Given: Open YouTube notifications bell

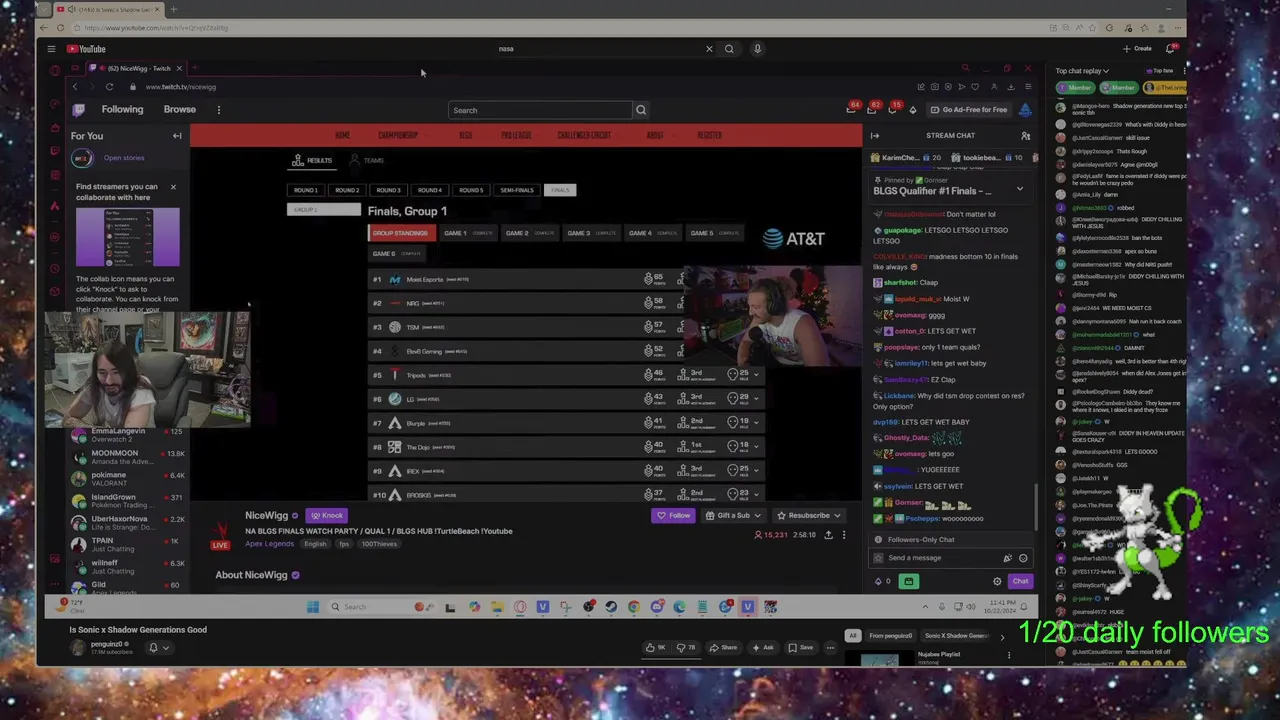Looking at the screenshot, I should (1172, 48).
